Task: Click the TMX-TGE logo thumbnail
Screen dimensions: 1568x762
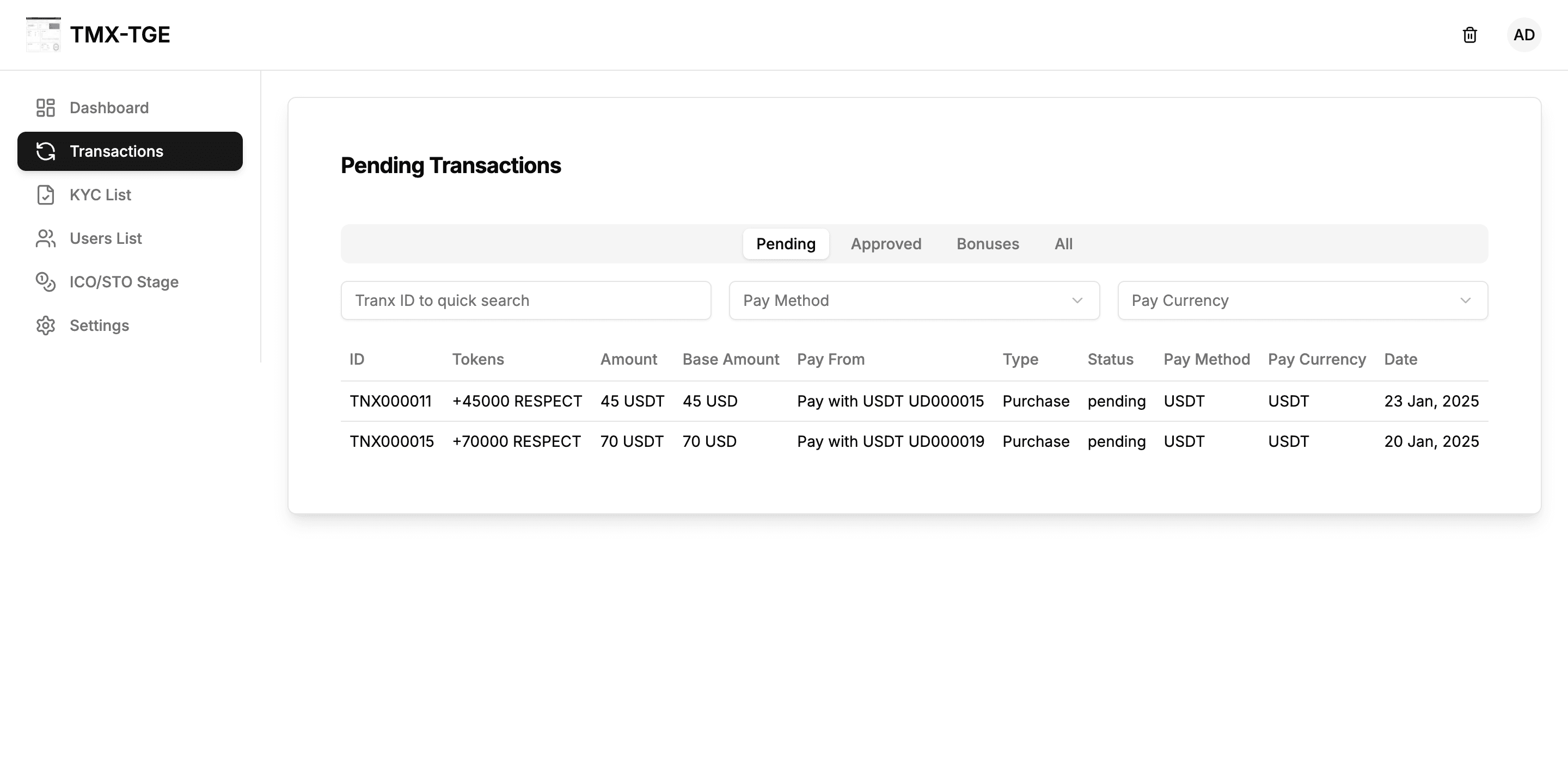Action: pos(43,35)
